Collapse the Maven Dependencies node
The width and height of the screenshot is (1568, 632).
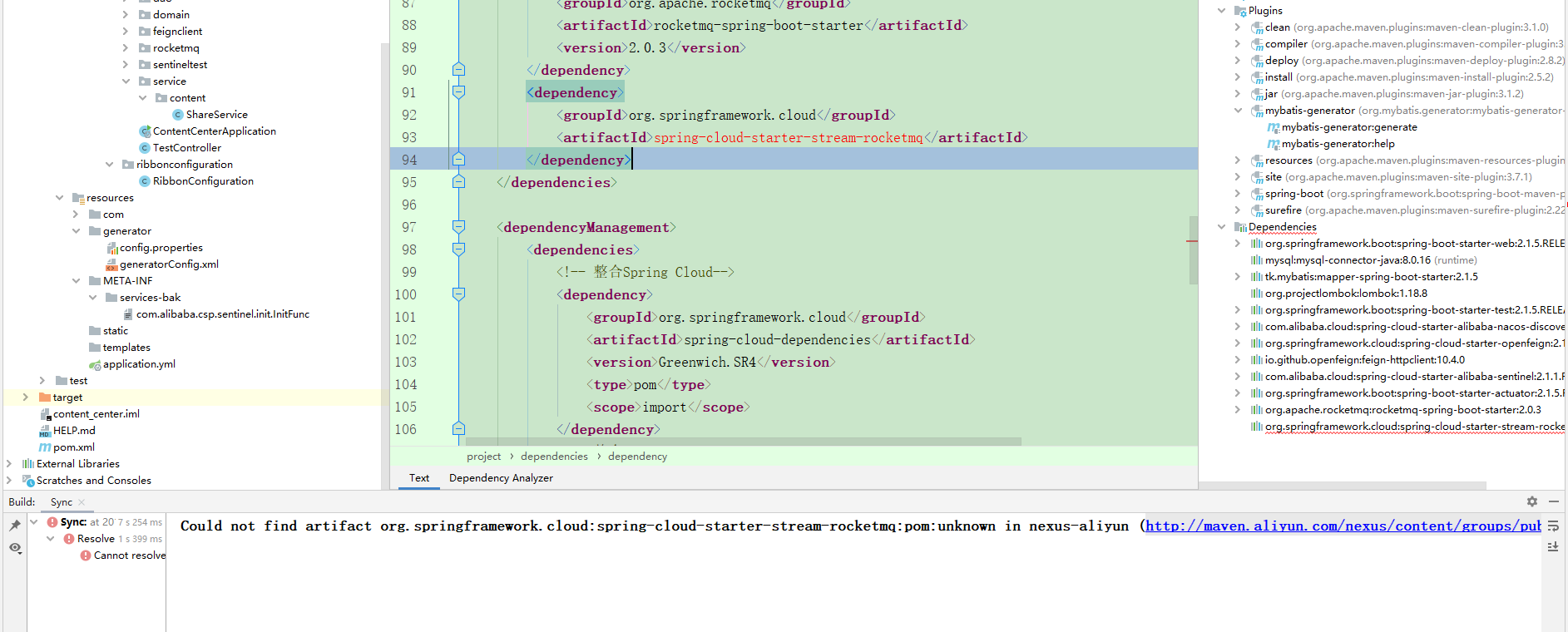point(1221,227)
